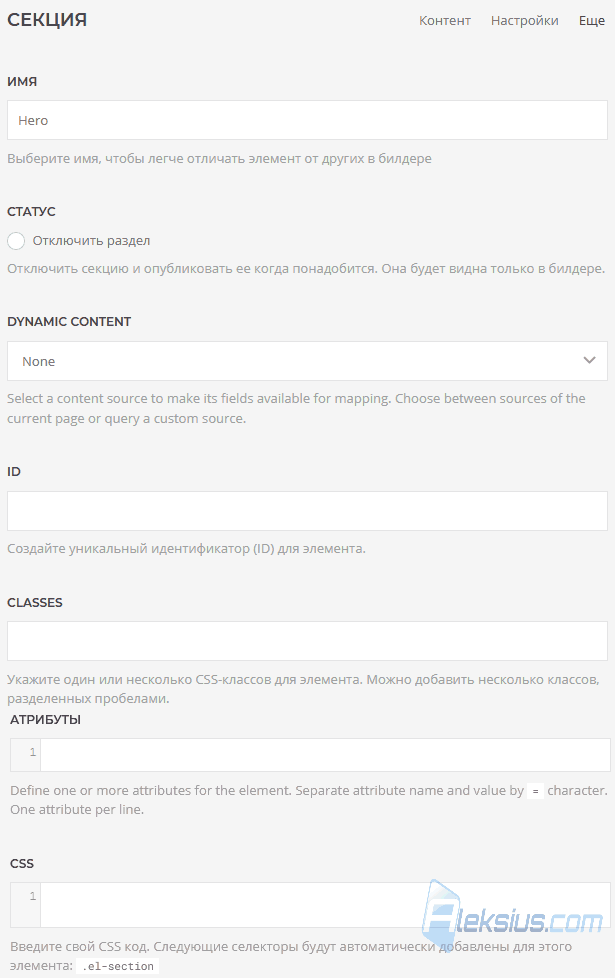Switch to the Контент tab
The height and width of the screenshot is (978, 615).
[x=445, y=21]
